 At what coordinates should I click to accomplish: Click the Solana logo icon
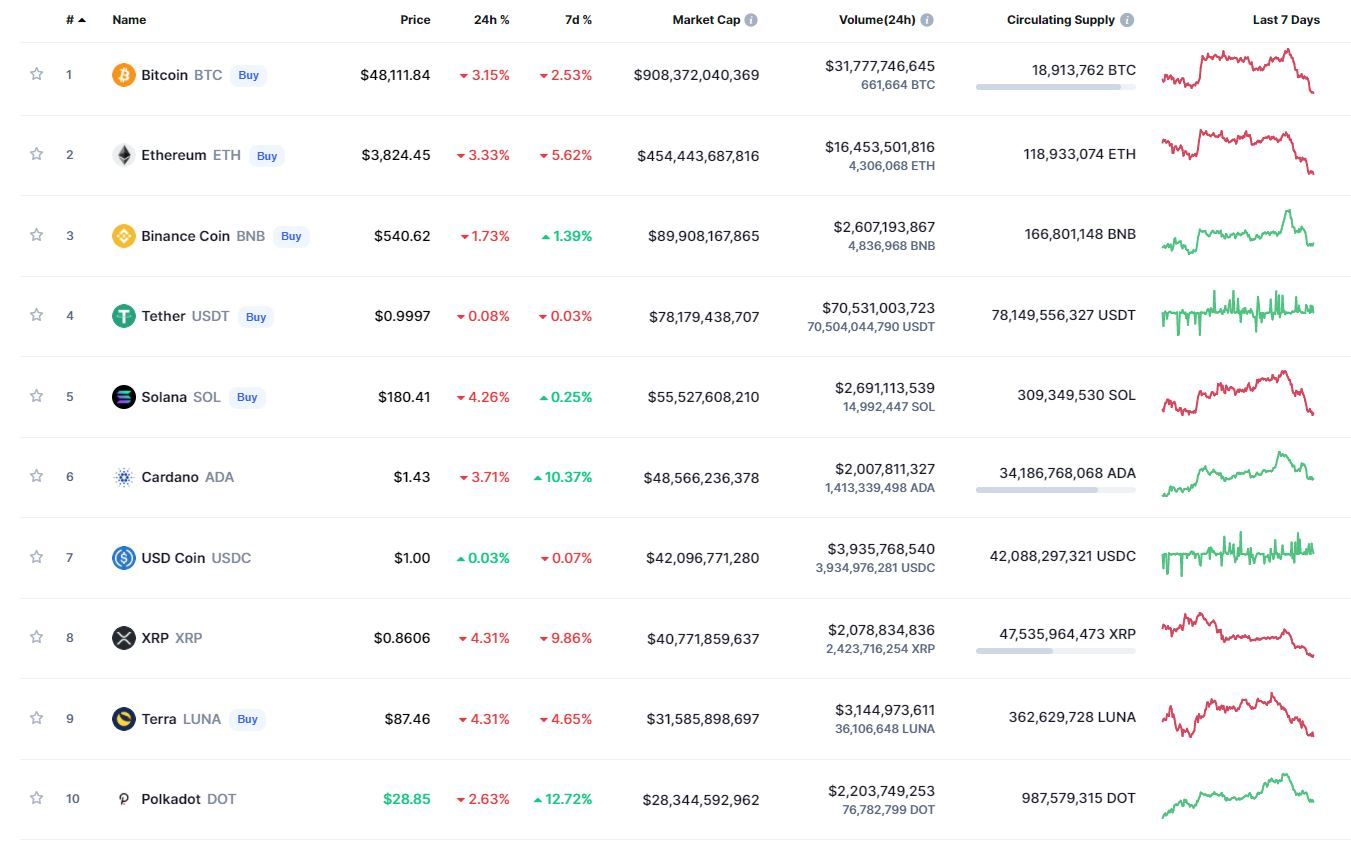pyautogui.click(x=123, y=397)
